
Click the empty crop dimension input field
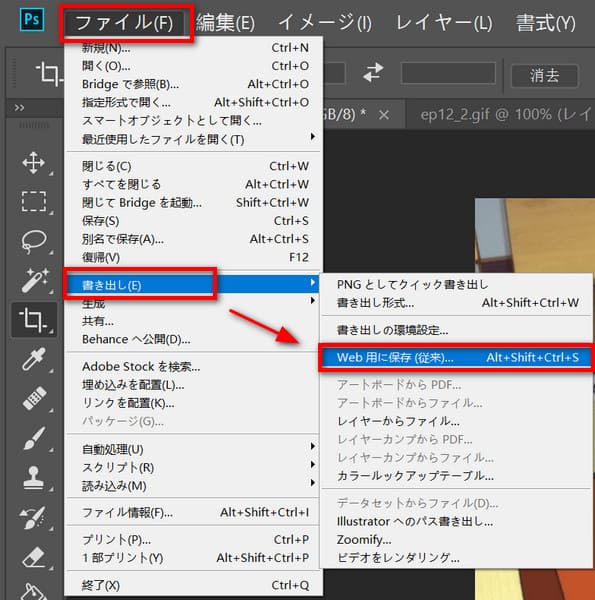pyautogui.click(x=448, y=73)
